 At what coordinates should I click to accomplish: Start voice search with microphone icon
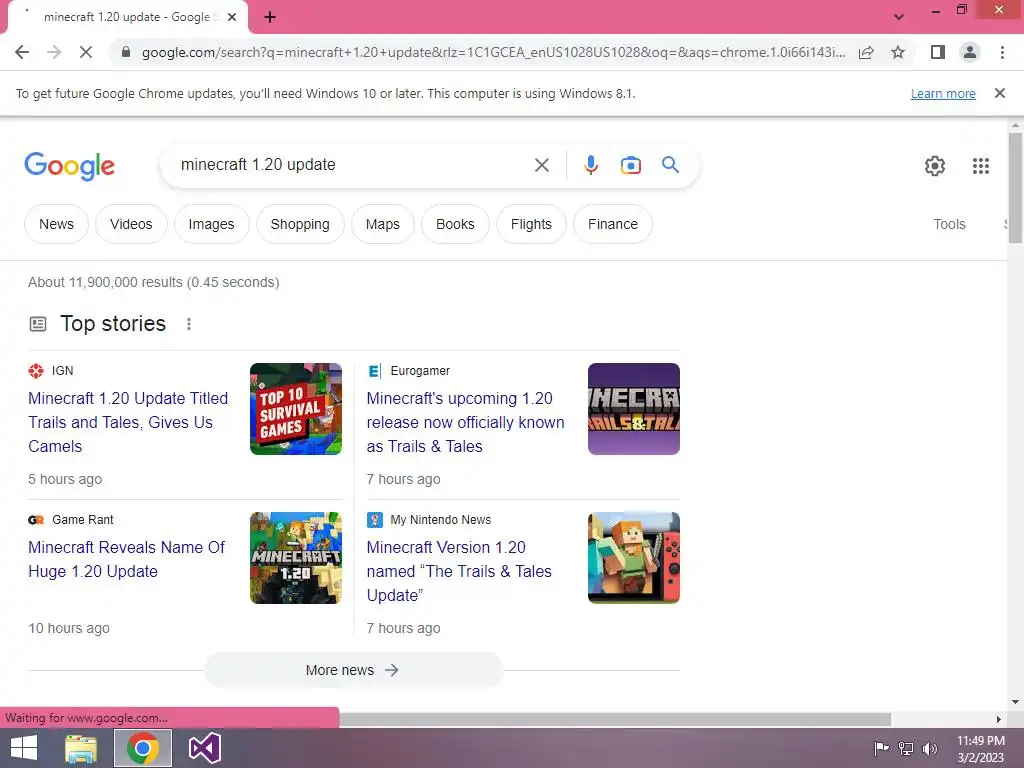590,165
